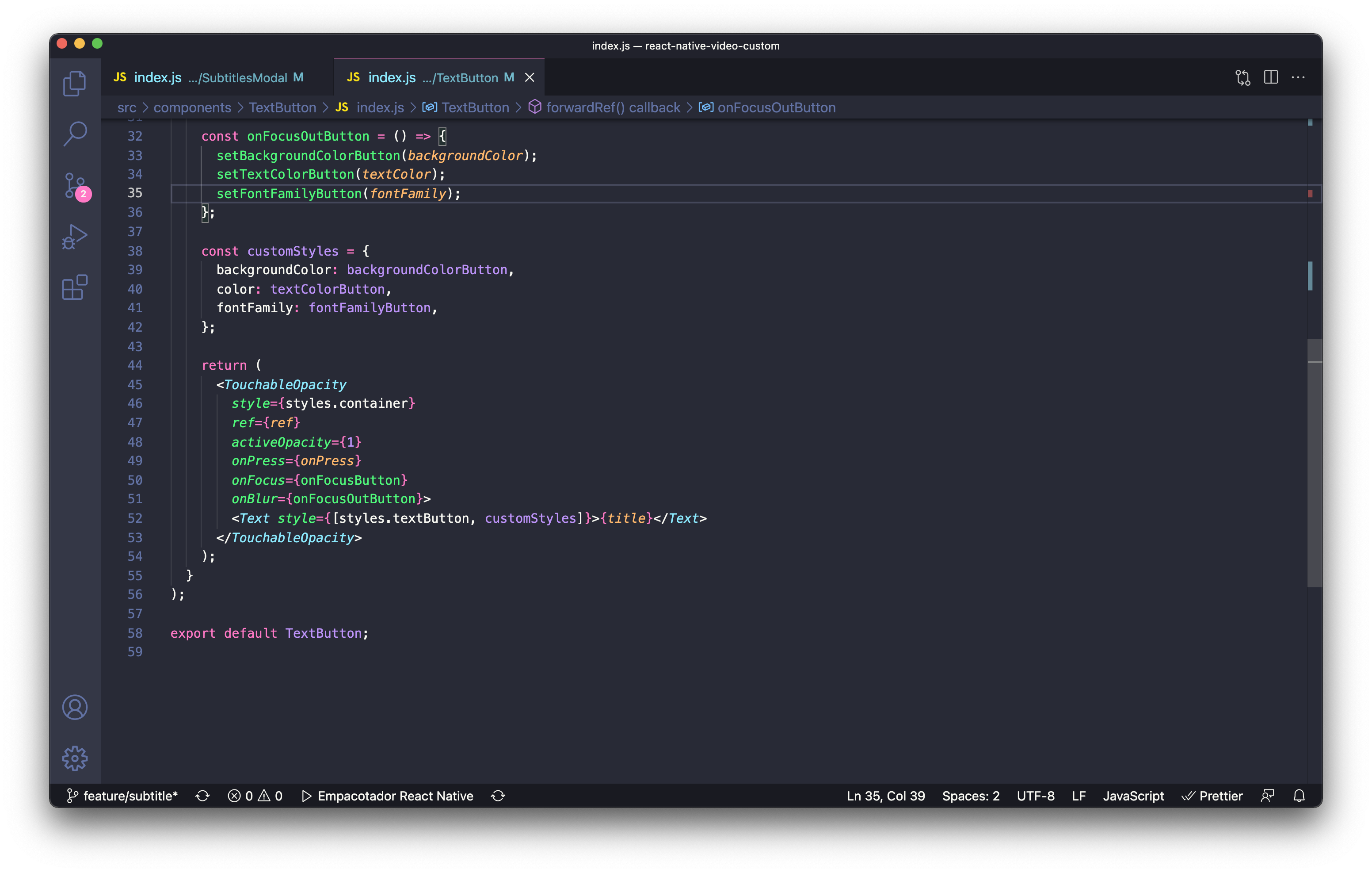Open the Search view
Screen dimensions: 1372x873
(x=75, y=134)
